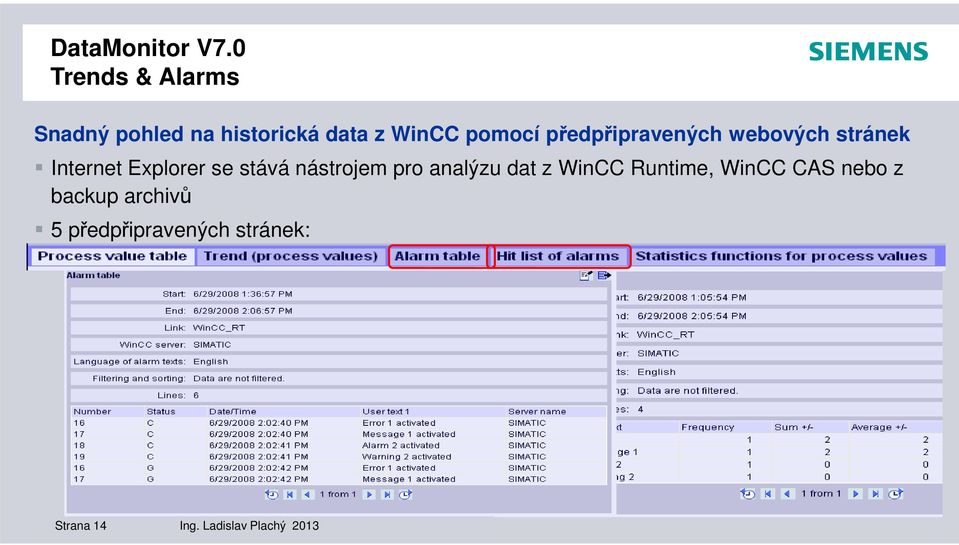This screenshot has width=959, height=545.
Task: Click Start value '6/29/2008 1:36:57 PM'
Action: point(243,294)
